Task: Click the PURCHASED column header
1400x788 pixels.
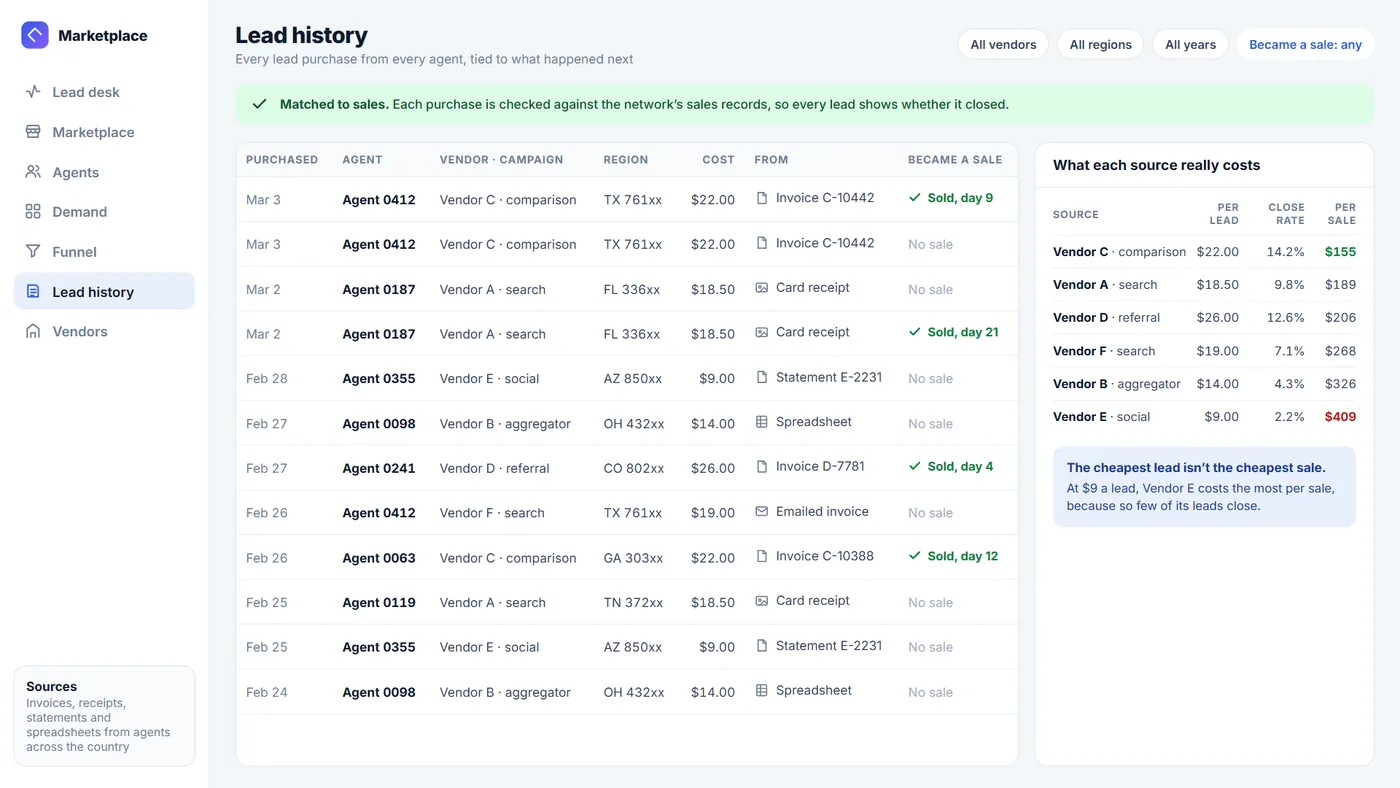Action: (282, 160)
